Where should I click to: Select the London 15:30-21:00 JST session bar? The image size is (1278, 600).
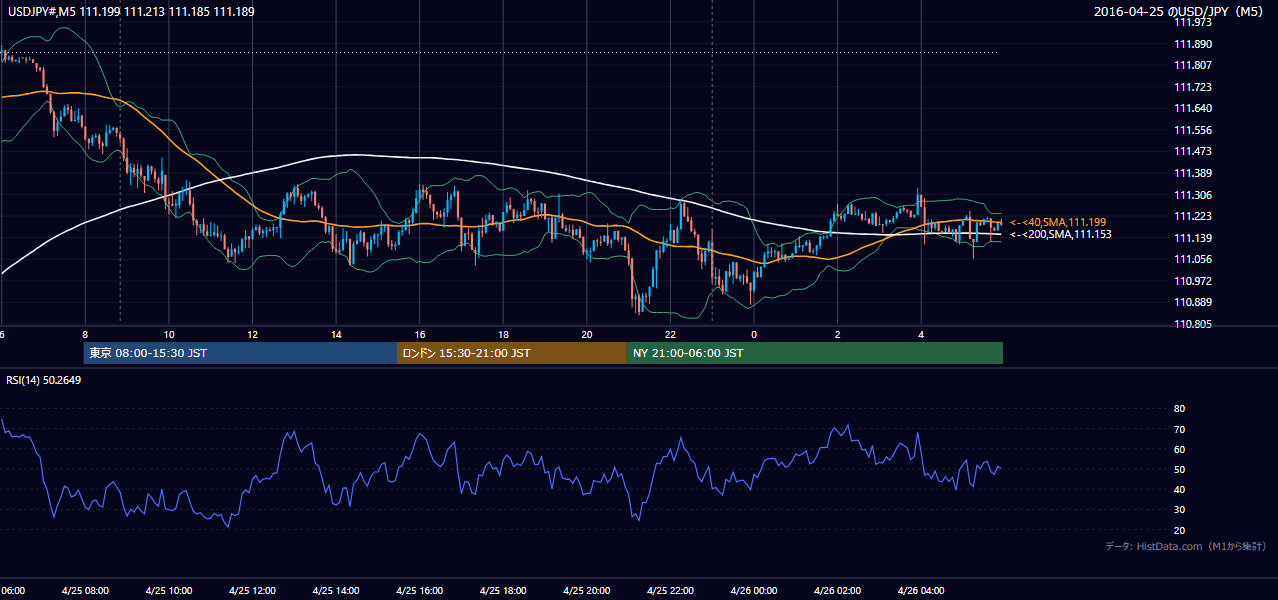(x=512, y=353)
